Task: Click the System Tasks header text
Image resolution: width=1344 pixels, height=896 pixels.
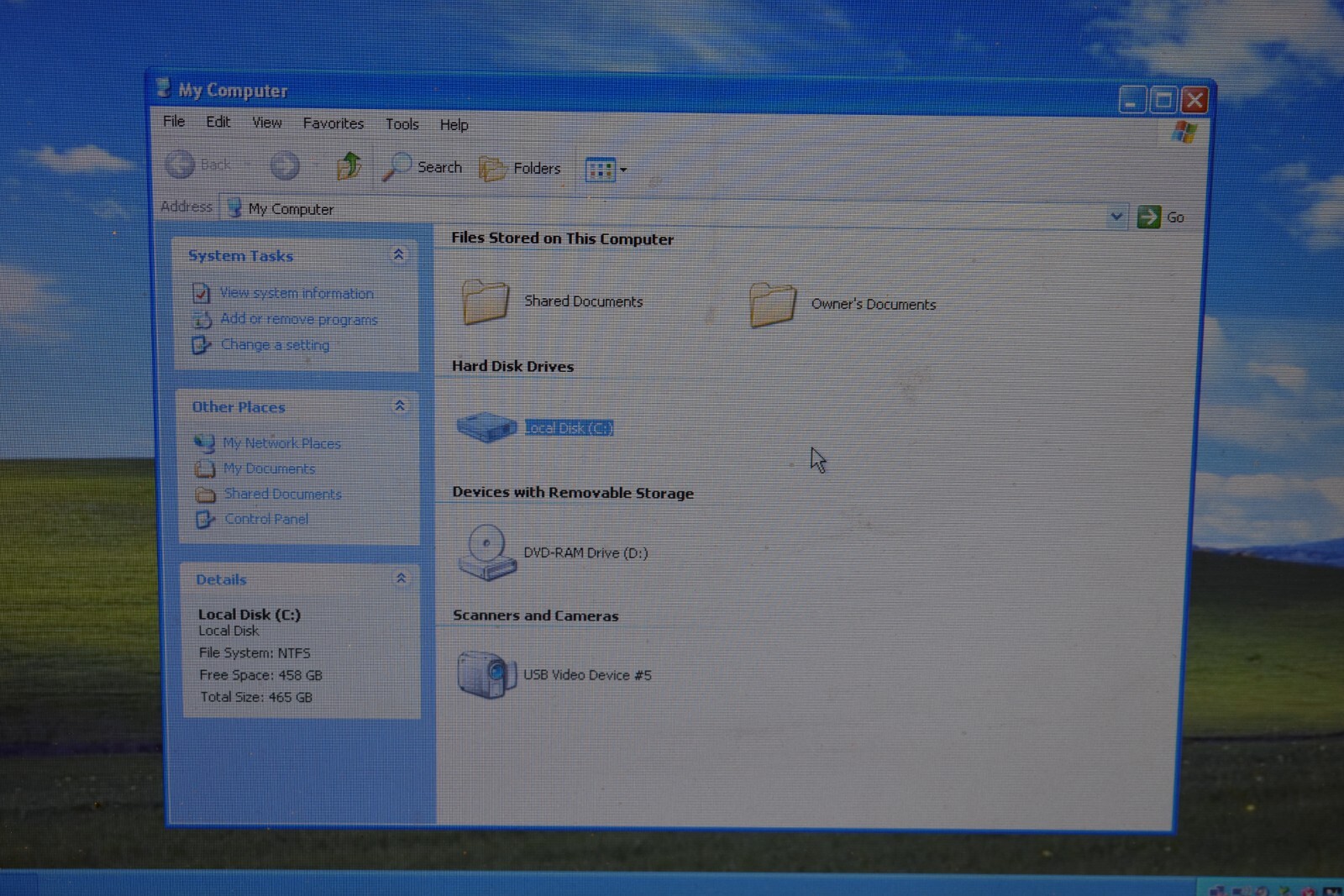Action: 240,255
